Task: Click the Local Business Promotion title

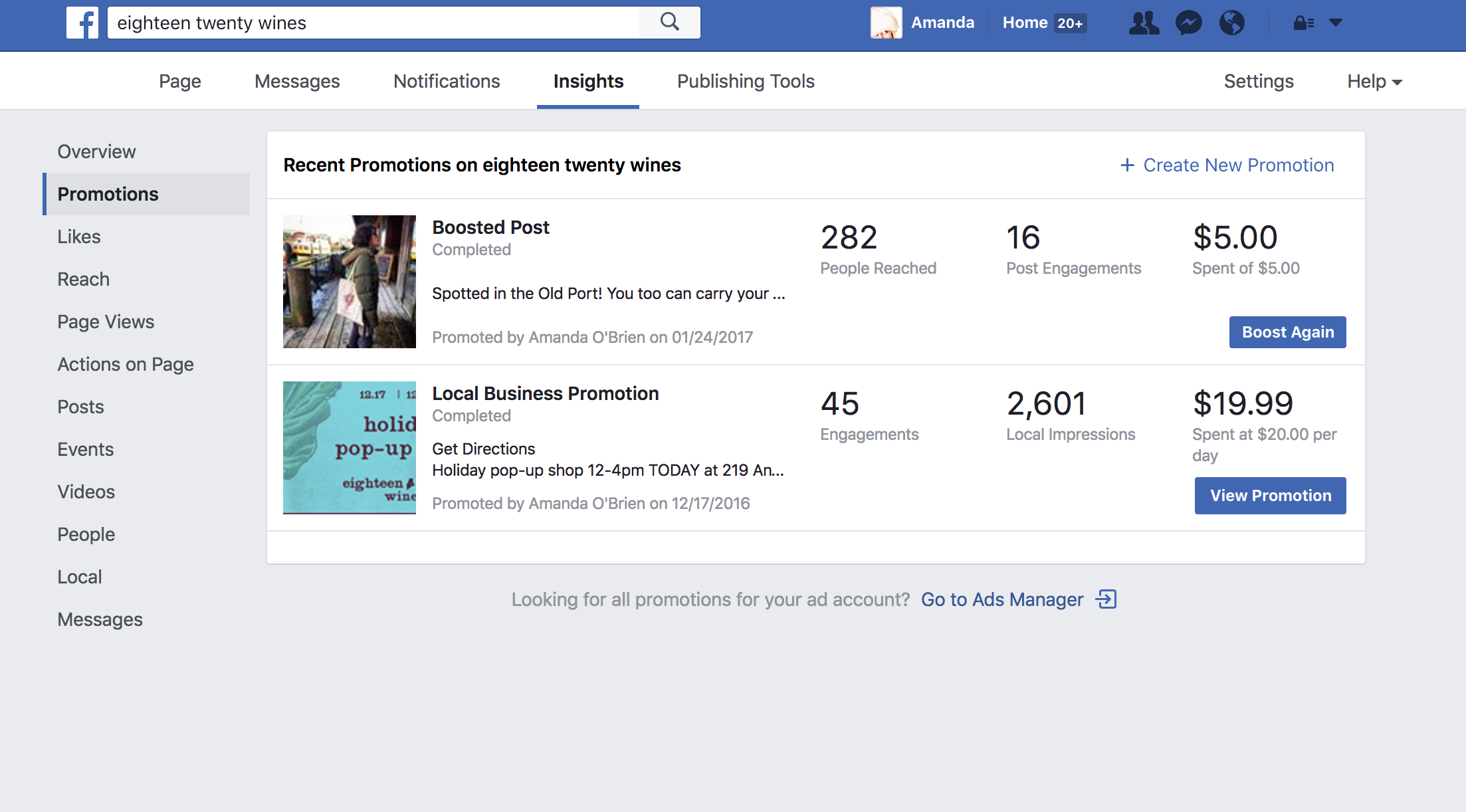Action: tap(545, 393)
